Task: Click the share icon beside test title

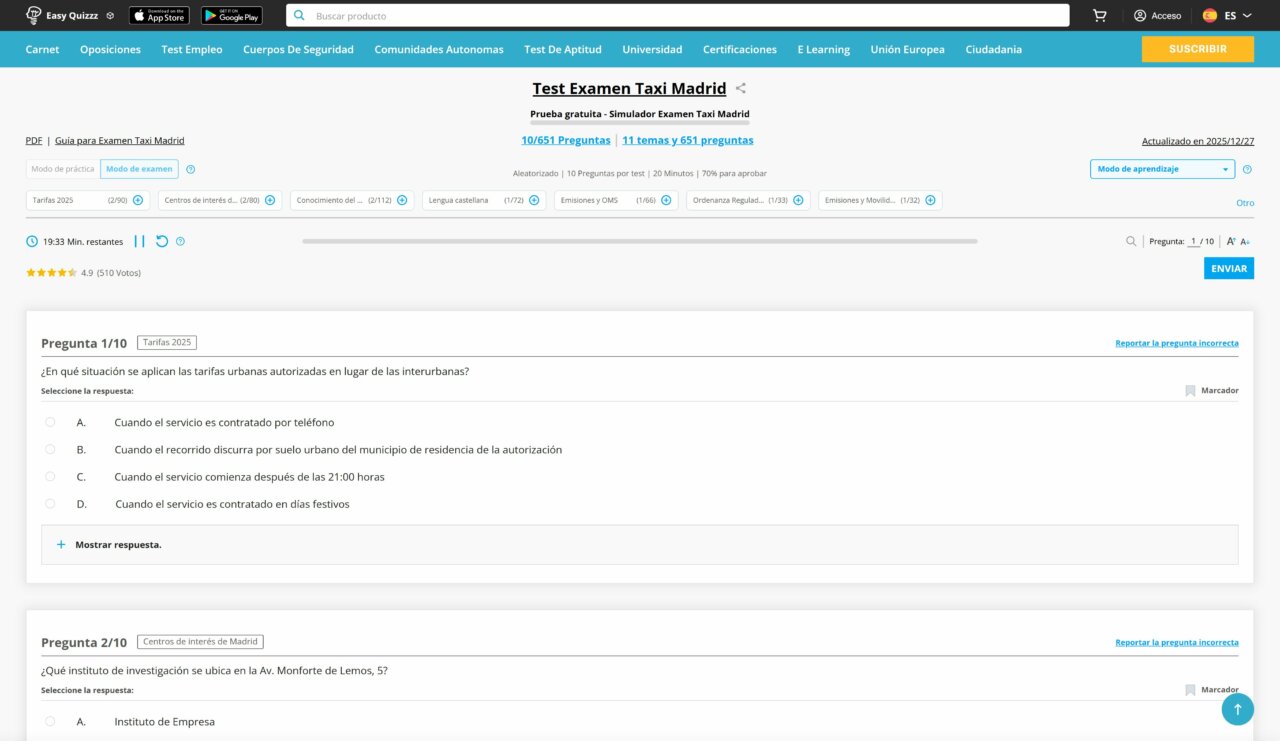Action: 741,89
